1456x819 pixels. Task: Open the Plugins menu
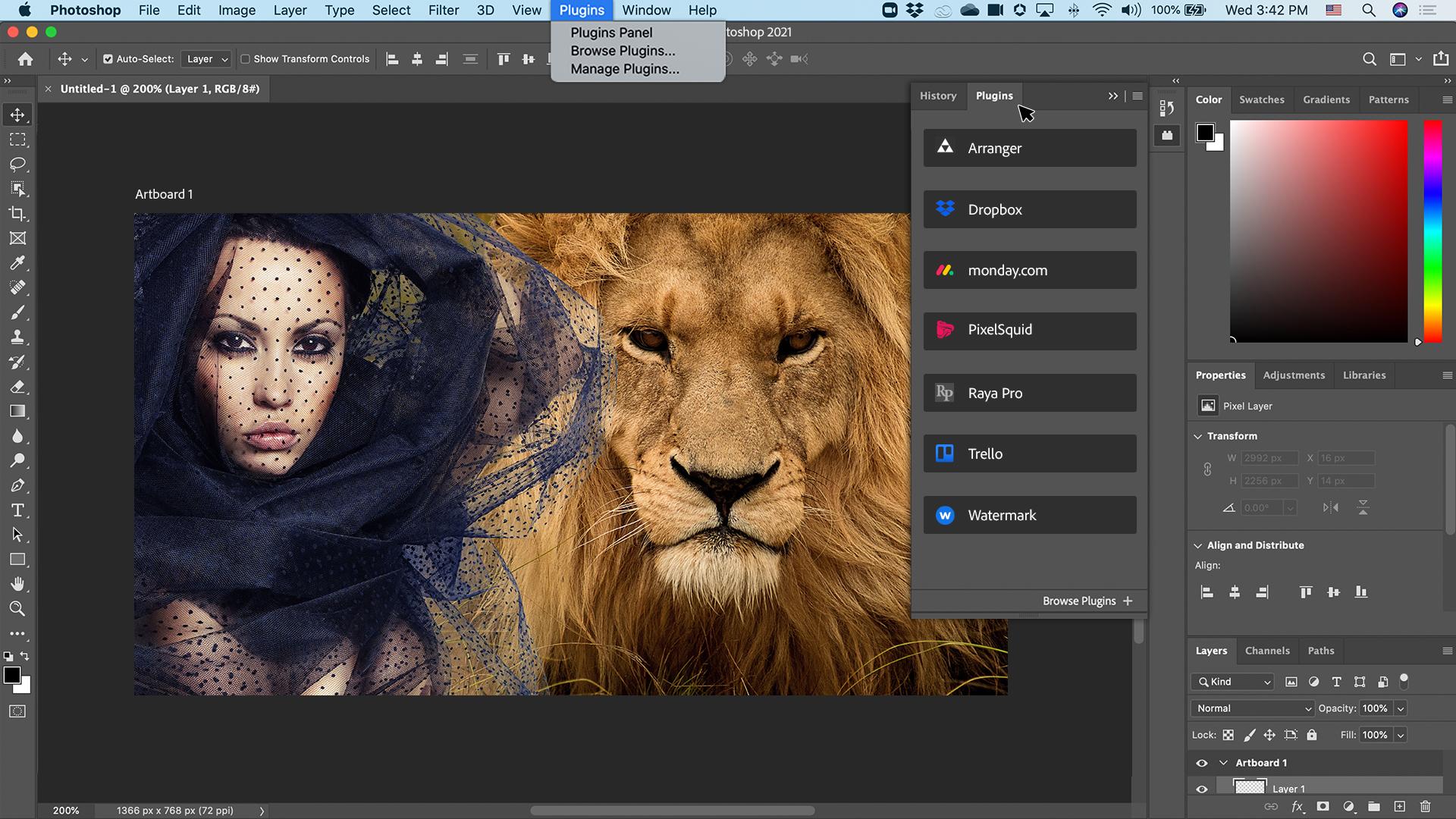582,10
